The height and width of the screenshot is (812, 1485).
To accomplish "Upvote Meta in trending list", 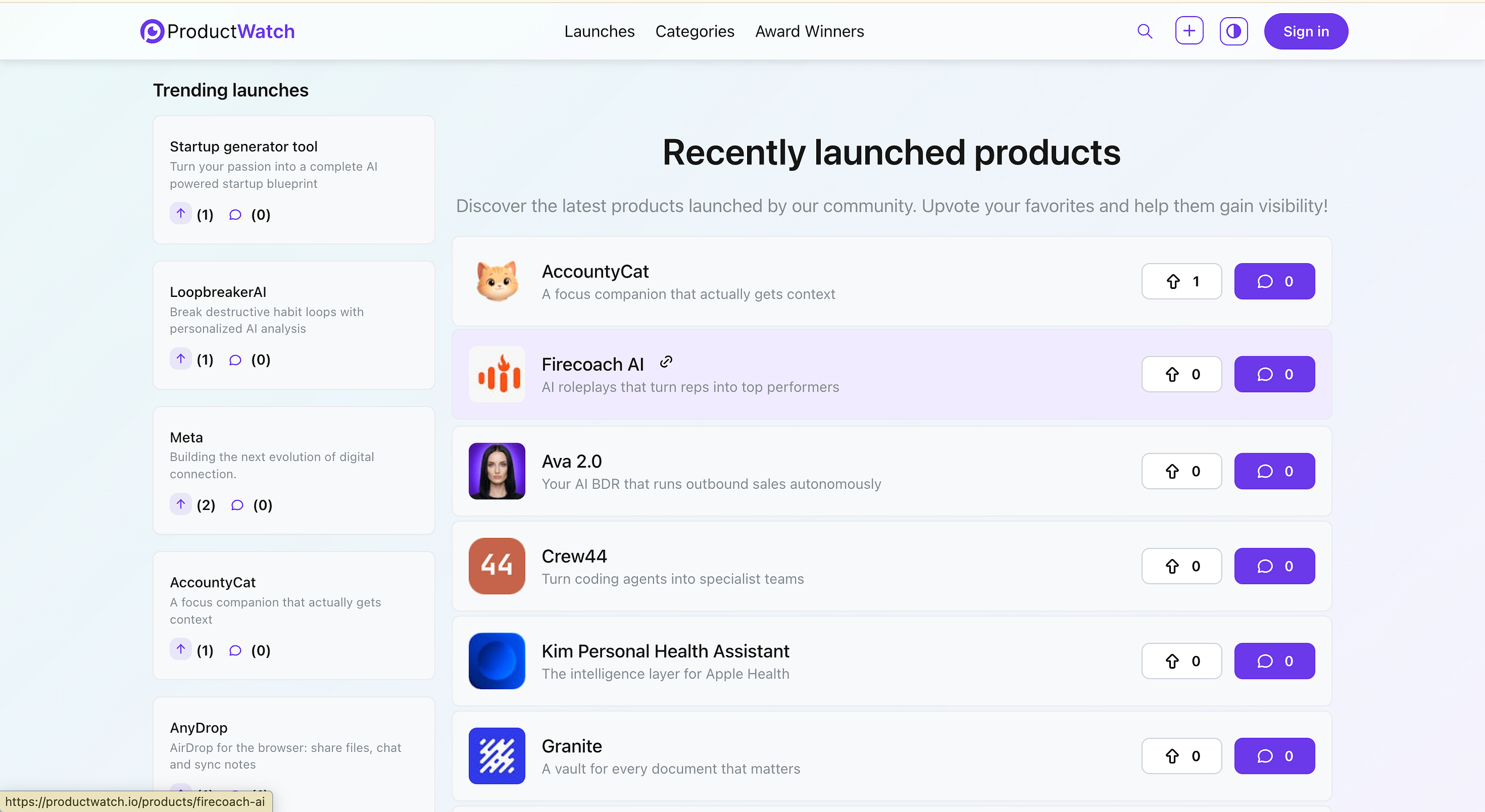I will pos(180,504).
